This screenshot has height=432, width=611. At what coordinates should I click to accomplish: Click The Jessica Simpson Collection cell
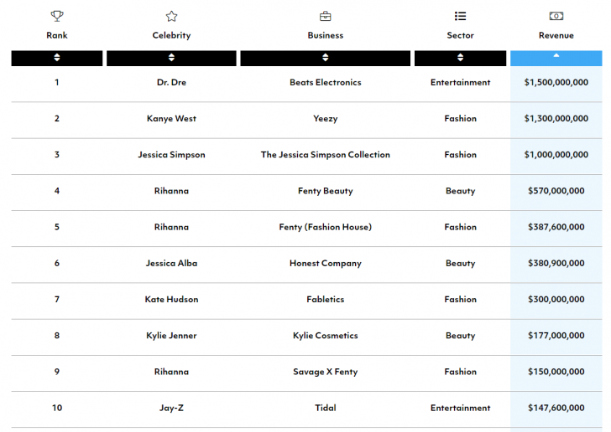(325, 155)
